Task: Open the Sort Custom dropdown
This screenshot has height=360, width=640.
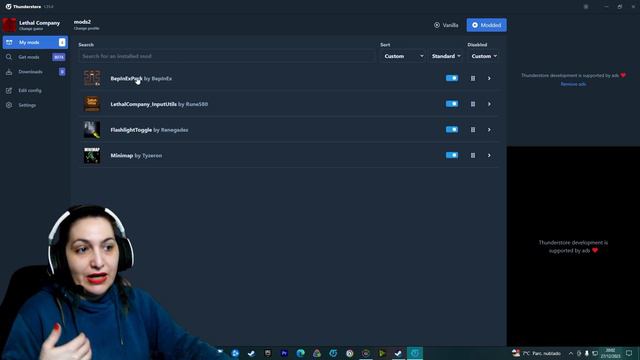Action: [403, 56]
